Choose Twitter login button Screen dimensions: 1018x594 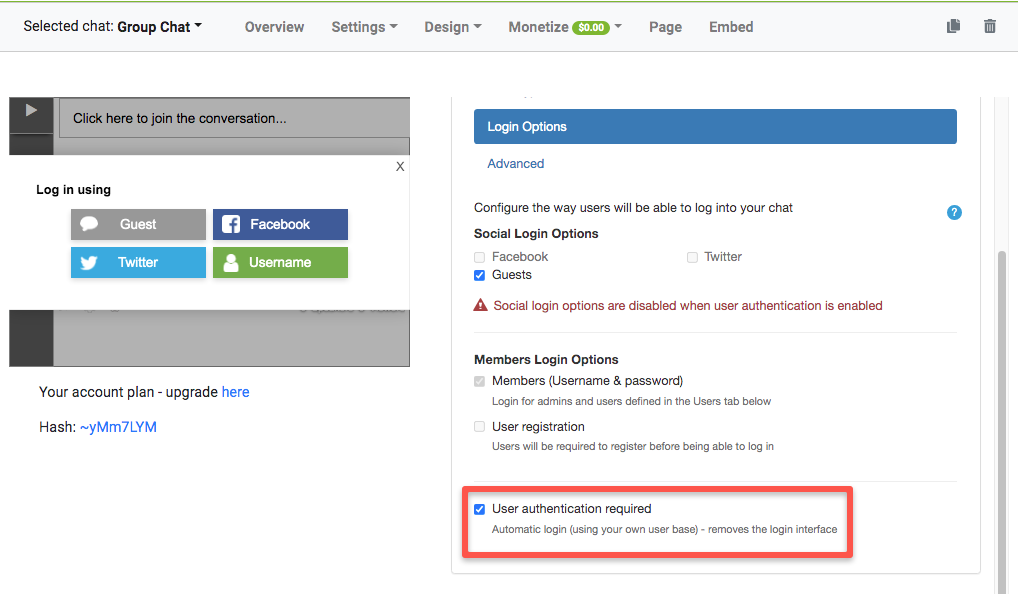pyautogui.click(x=138, y=263)
